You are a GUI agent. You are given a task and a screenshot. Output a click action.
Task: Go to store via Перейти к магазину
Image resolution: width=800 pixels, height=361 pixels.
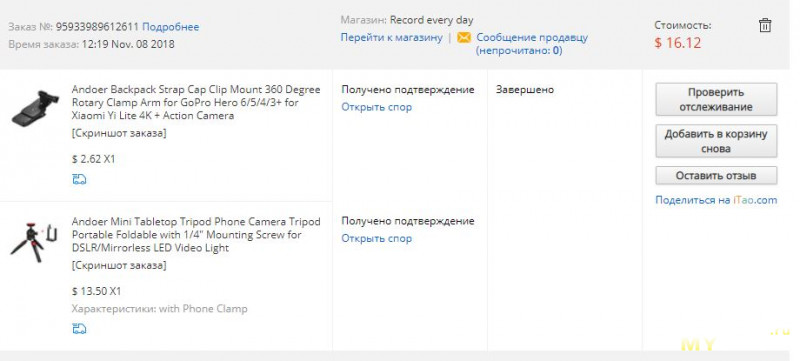pyautogui.click(x=391, y=37)
